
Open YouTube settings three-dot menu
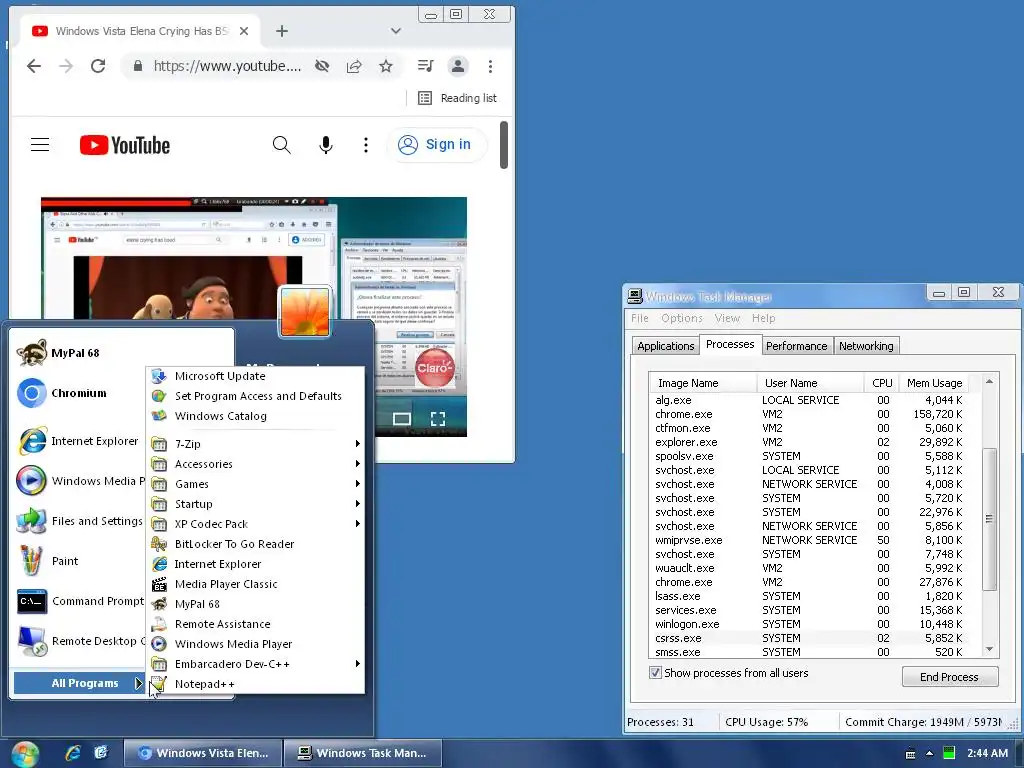pyautogui.click(x=366, y=144)
